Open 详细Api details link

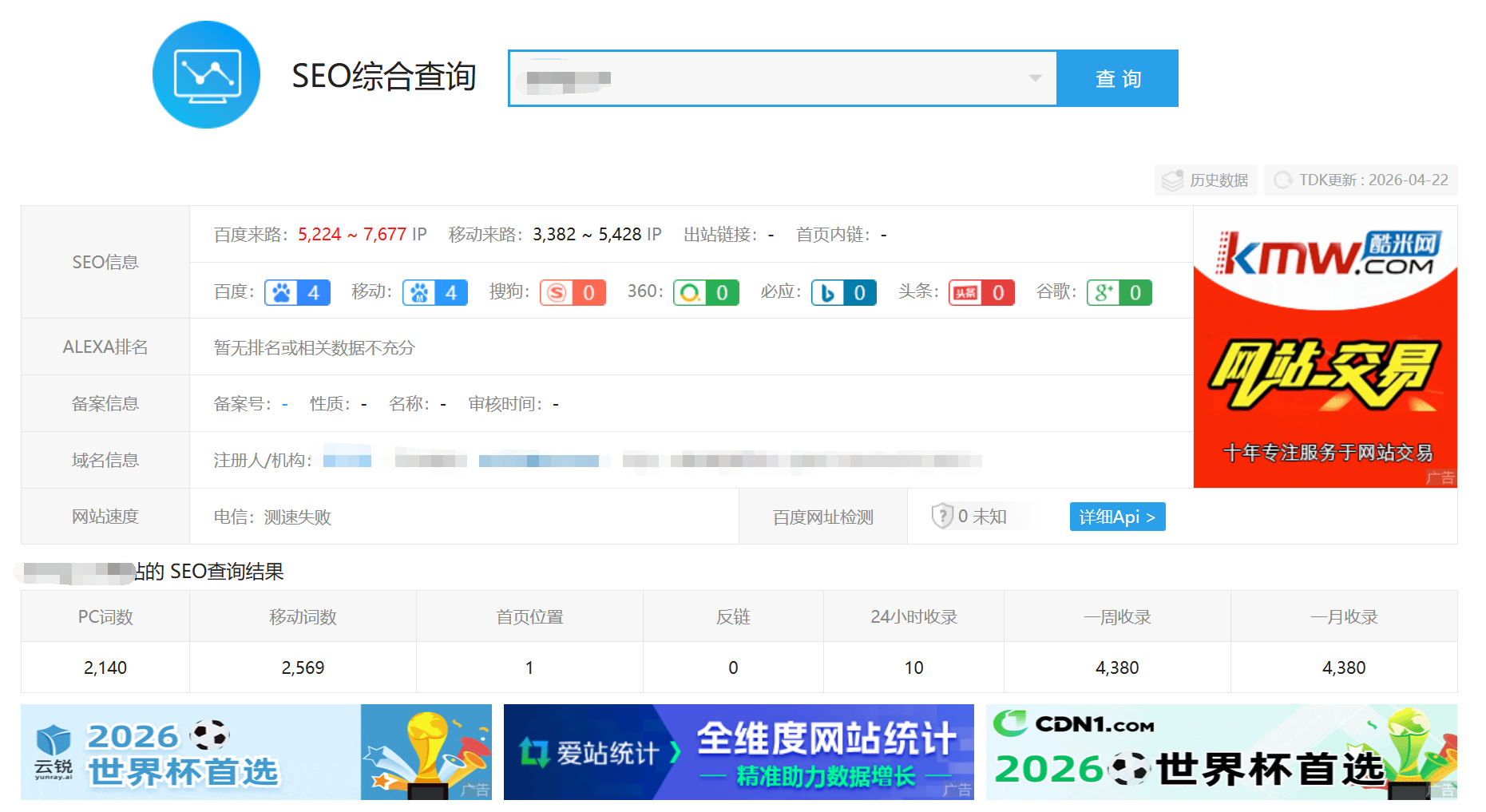1117,517
